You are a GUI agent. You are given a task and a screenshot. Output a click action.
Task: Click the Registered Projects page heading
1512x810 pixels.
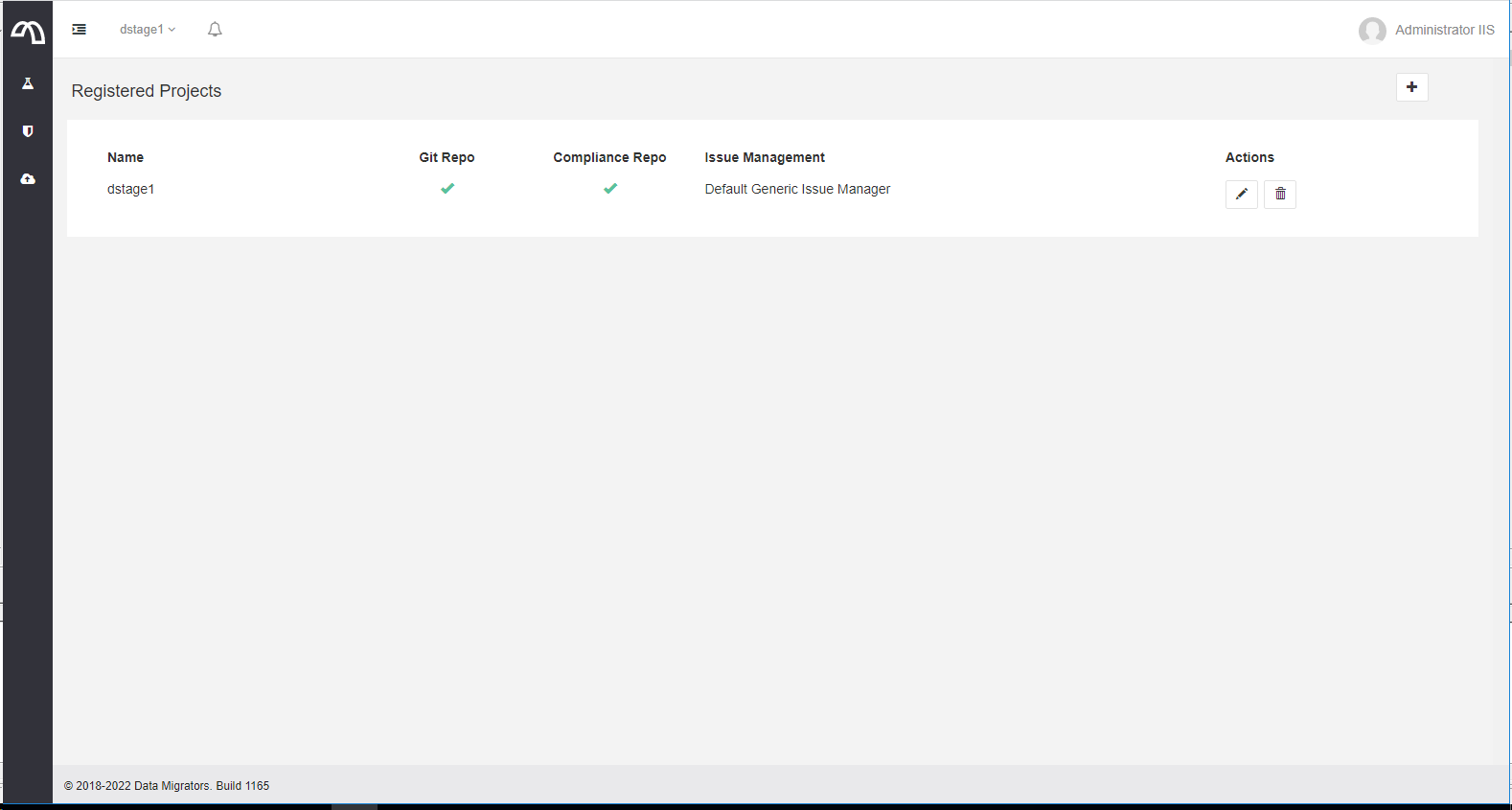pyautogui.click(x=147, y=91)
